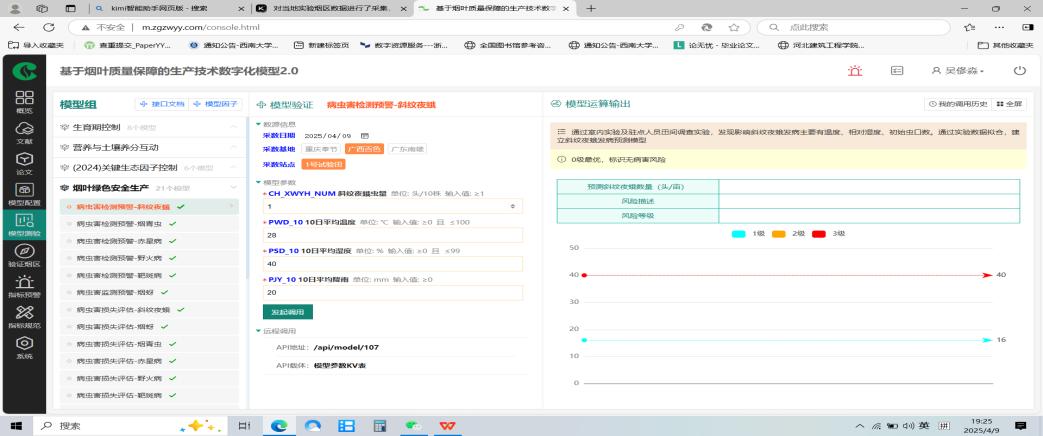Viewport: 1043px width, 436px height.
Task: Open Windows Start menu
Action: click(x=16, y=425)
